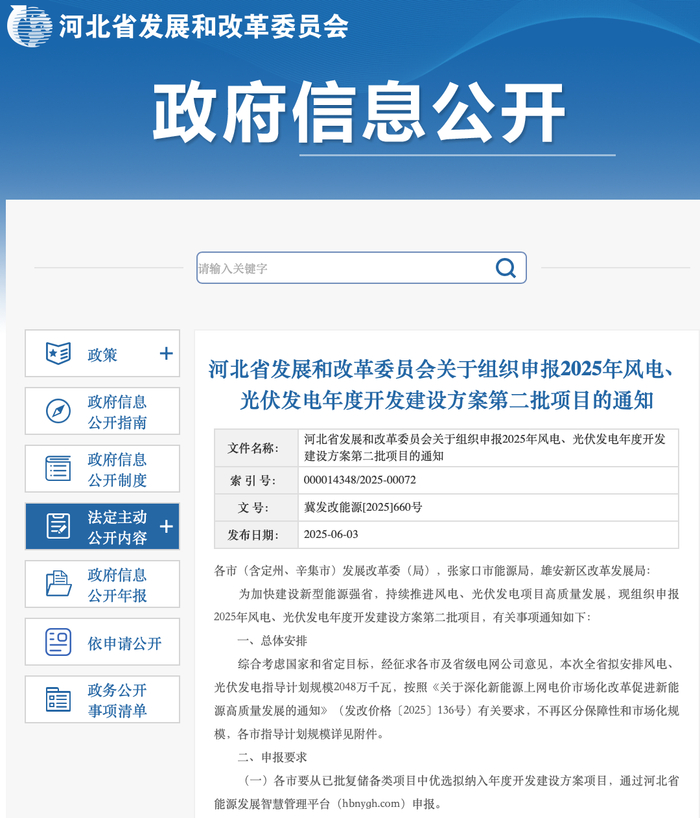Click the form icon for 依申请公开

click(x=58, y=642)
